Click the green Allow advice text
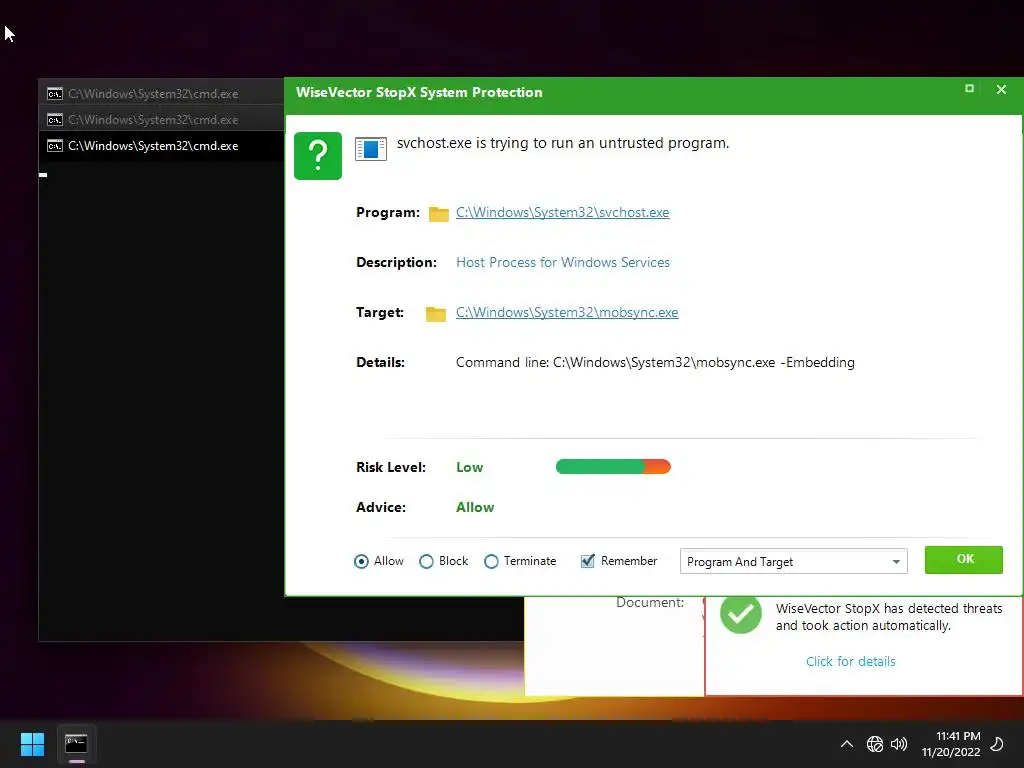The height and width of the screenshot is (768, 1024). (x=475, y=507)
